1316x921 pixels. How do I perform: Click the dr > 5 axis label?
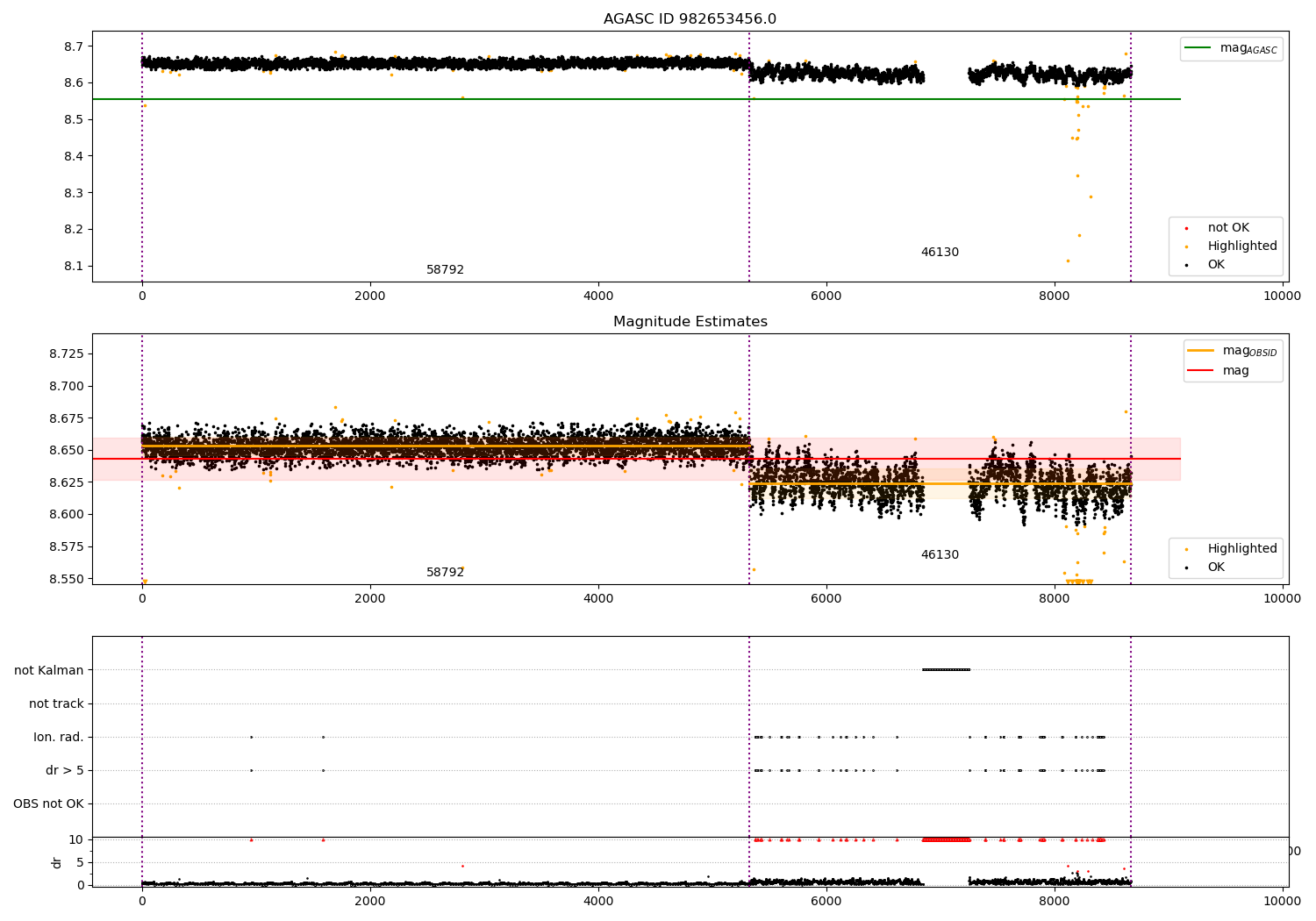coord(65,770)
